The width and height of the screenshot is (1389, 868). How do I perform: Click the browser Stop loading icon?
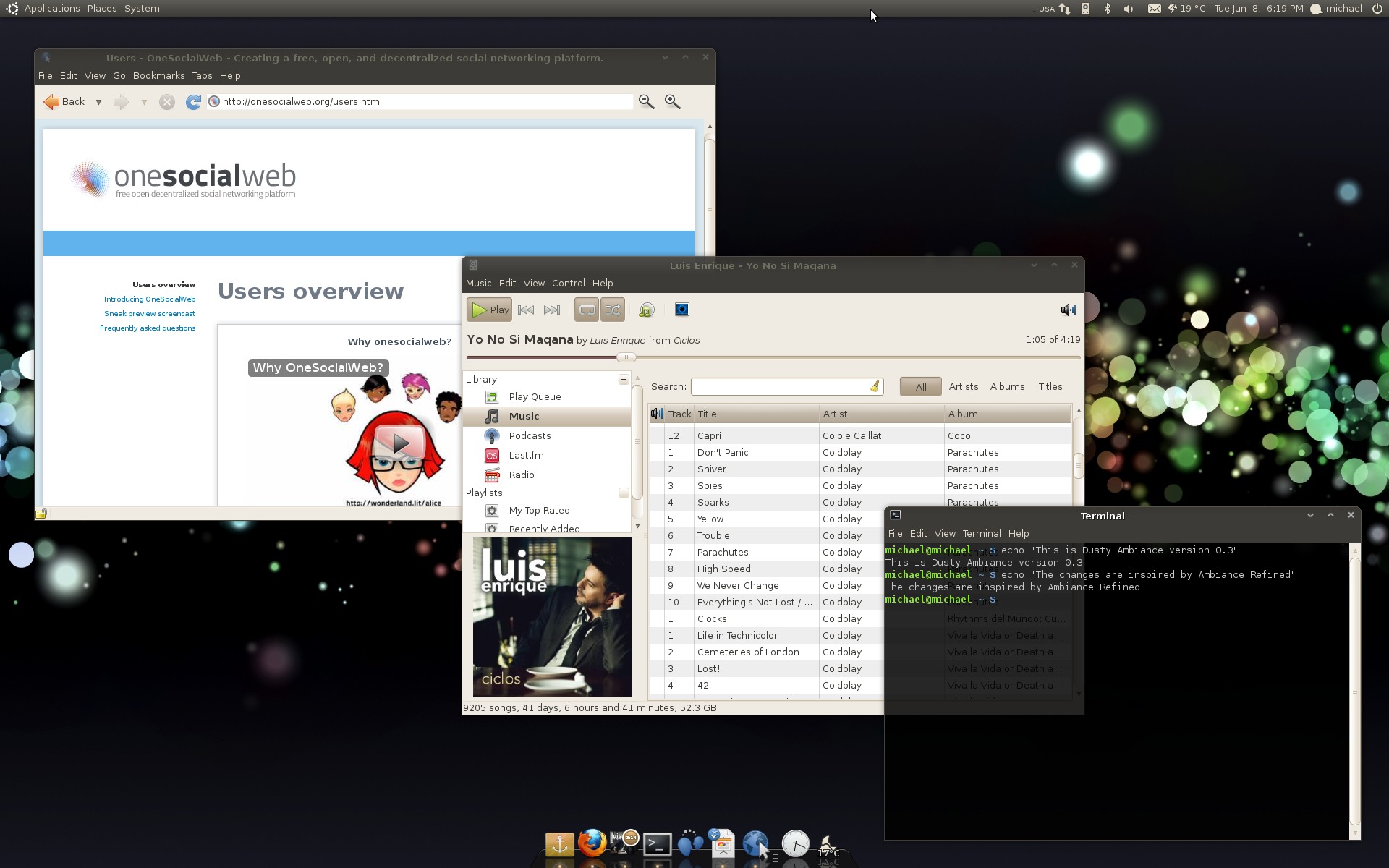coord(167,102)
